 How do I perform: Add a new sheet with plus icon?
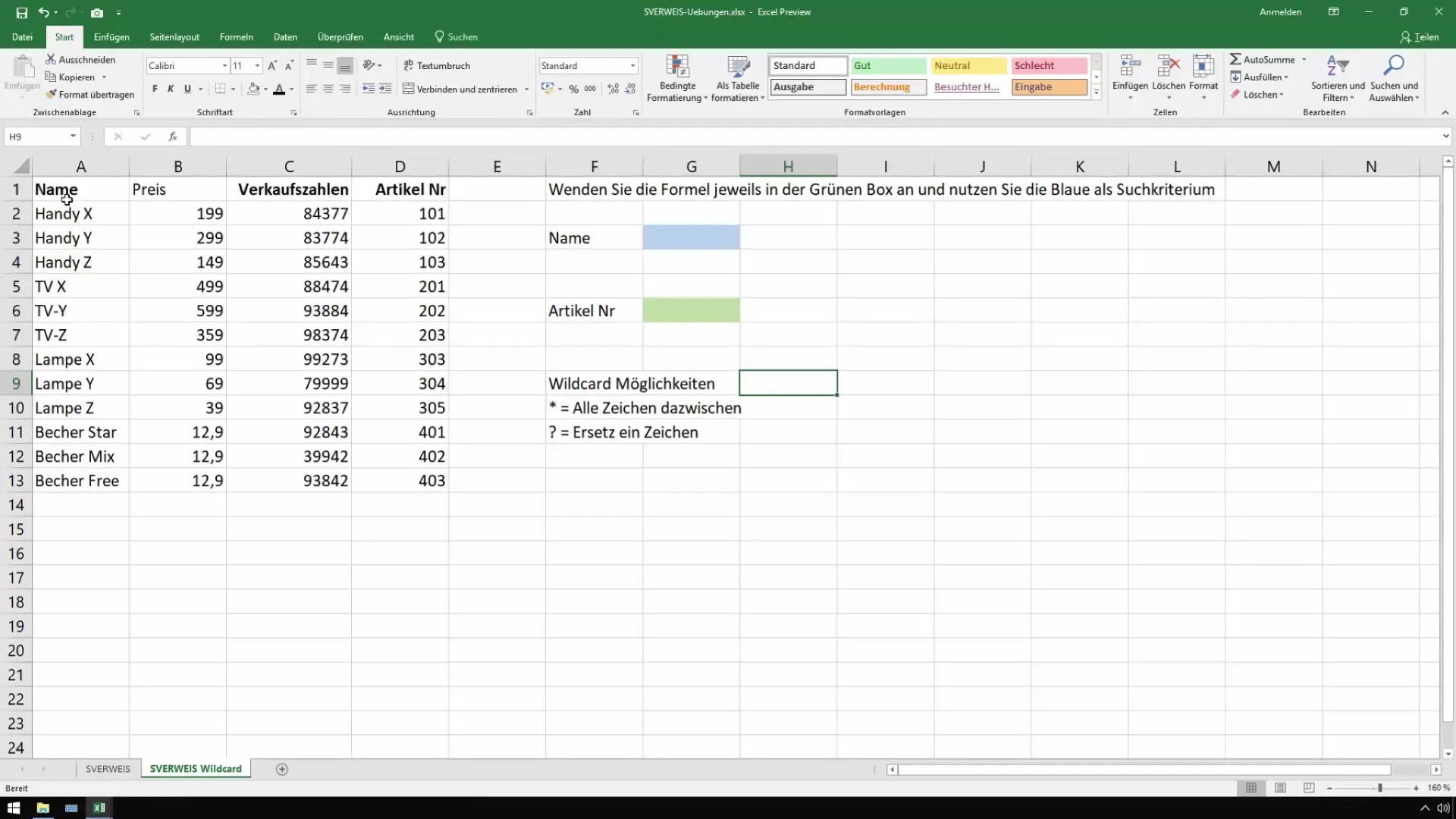(282, 769)
